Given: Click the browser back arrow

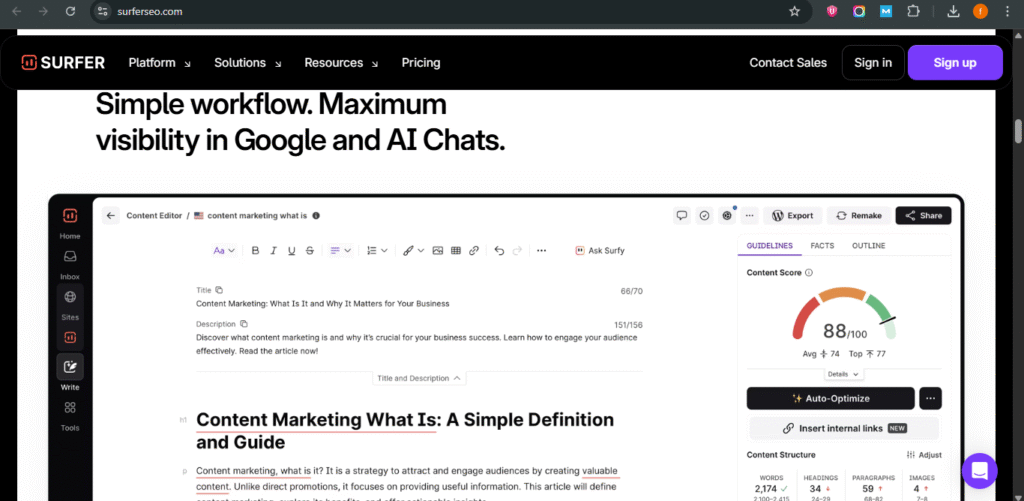Looking at the screenshot, I should pyautogui.click(x=16, y=11).
